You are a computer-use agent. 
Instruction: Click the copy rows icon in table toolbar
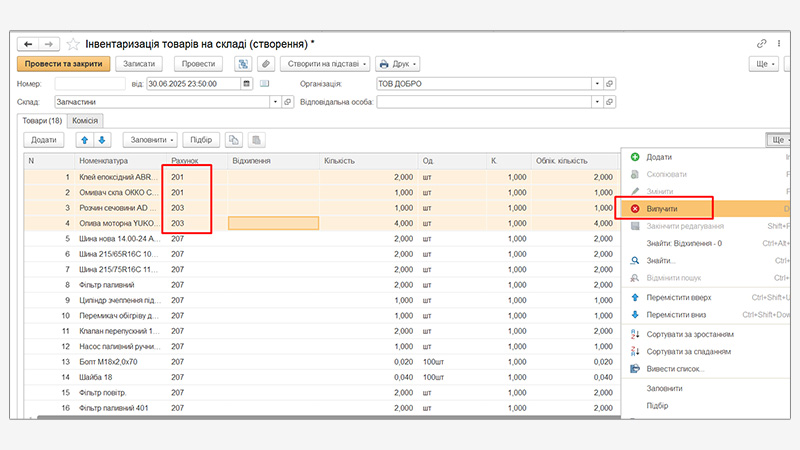click(x=234, y=140)
